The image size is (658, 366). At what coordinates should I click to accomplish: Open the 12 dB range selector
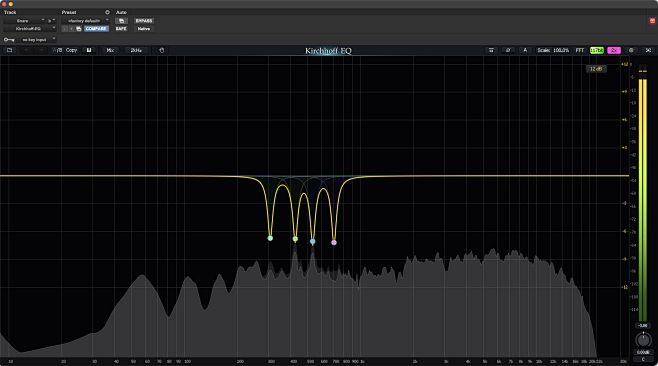[x=596, y=69]
